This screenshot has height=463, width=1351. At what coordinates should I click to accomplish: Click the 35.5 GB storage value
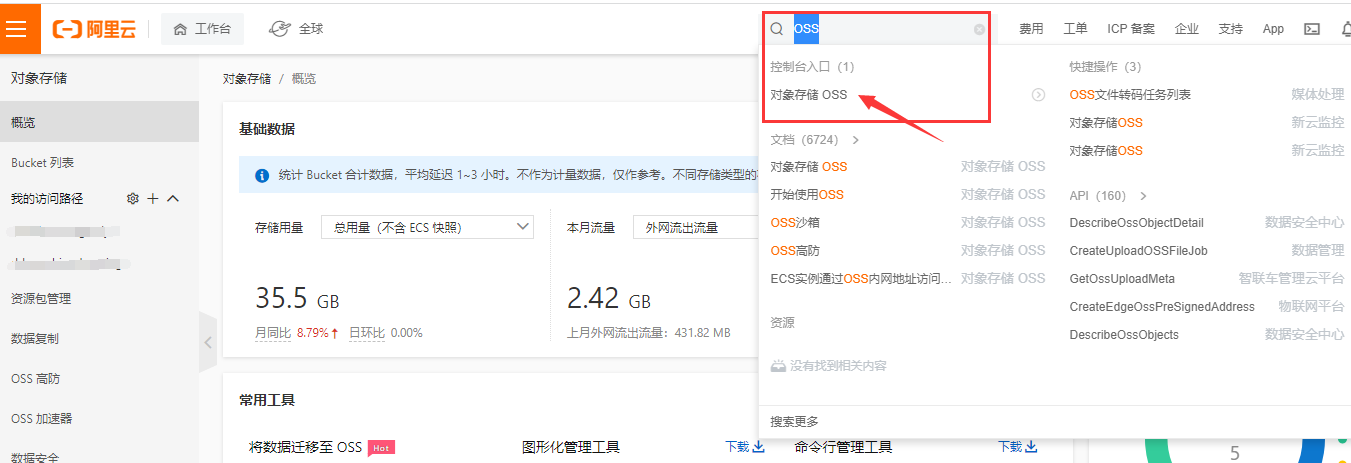(297, 298)
